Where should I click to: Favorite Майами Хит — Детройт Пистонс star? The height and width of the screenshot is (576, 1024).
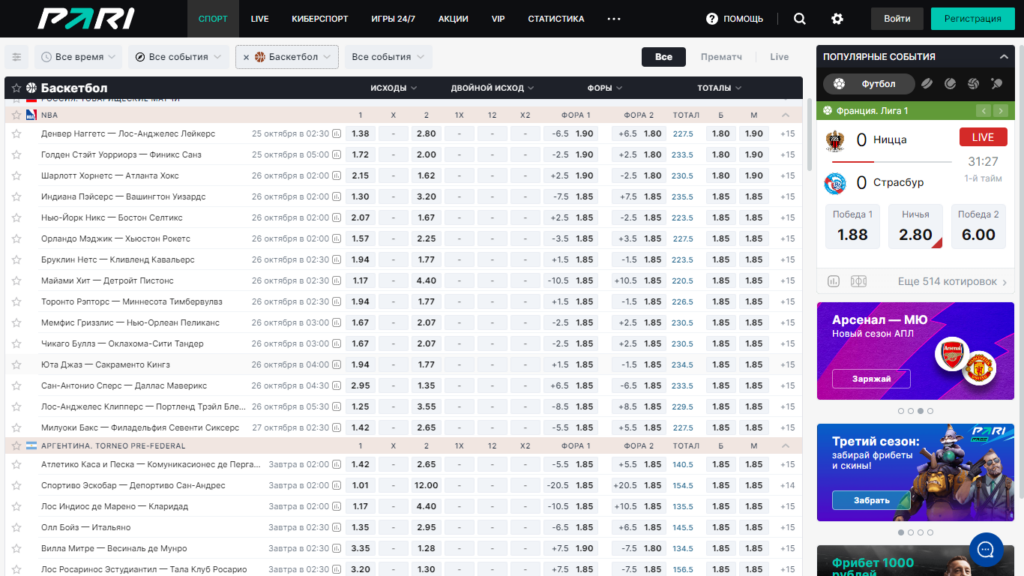[x=16, y=281]
